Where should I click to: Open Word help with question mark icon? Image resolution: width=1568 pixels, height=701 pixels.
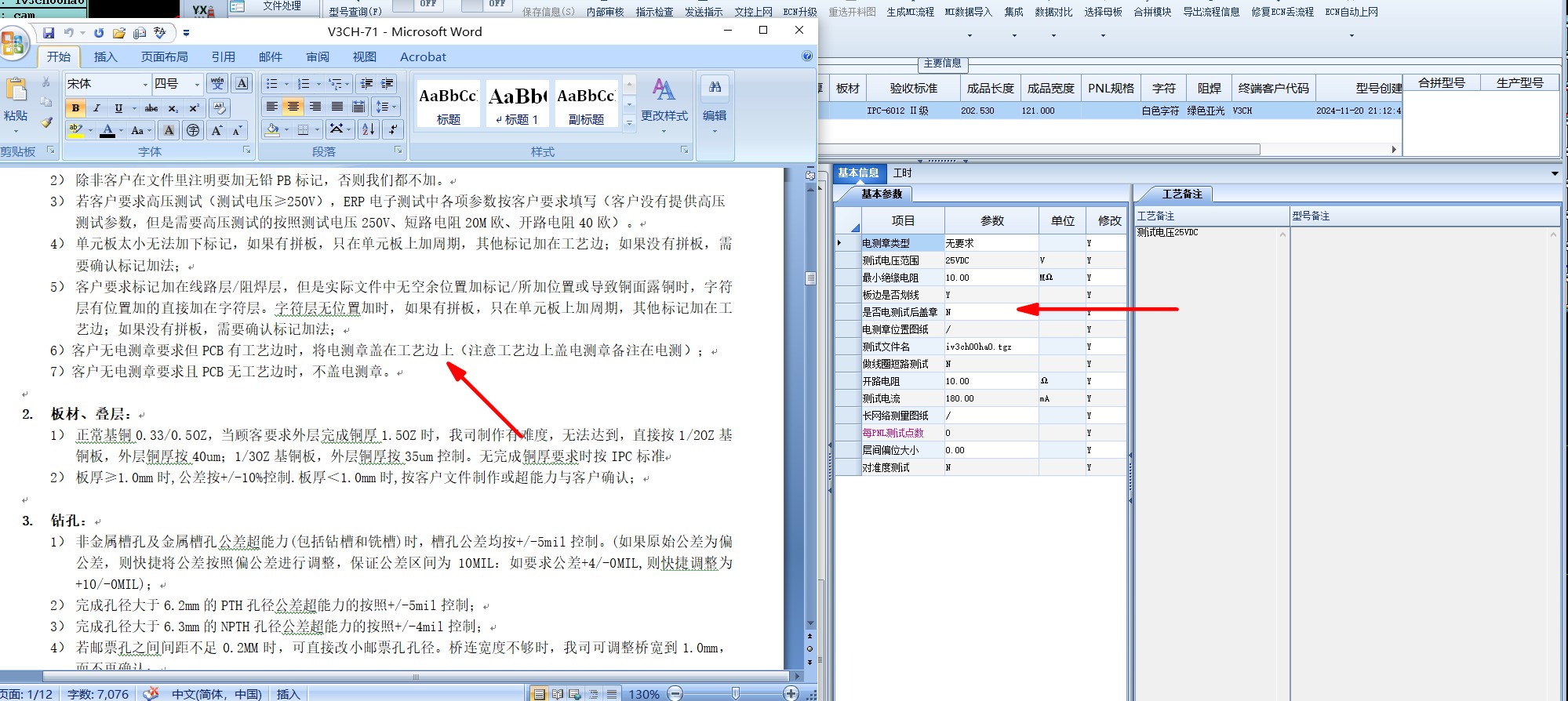click(x=806, y=56)
